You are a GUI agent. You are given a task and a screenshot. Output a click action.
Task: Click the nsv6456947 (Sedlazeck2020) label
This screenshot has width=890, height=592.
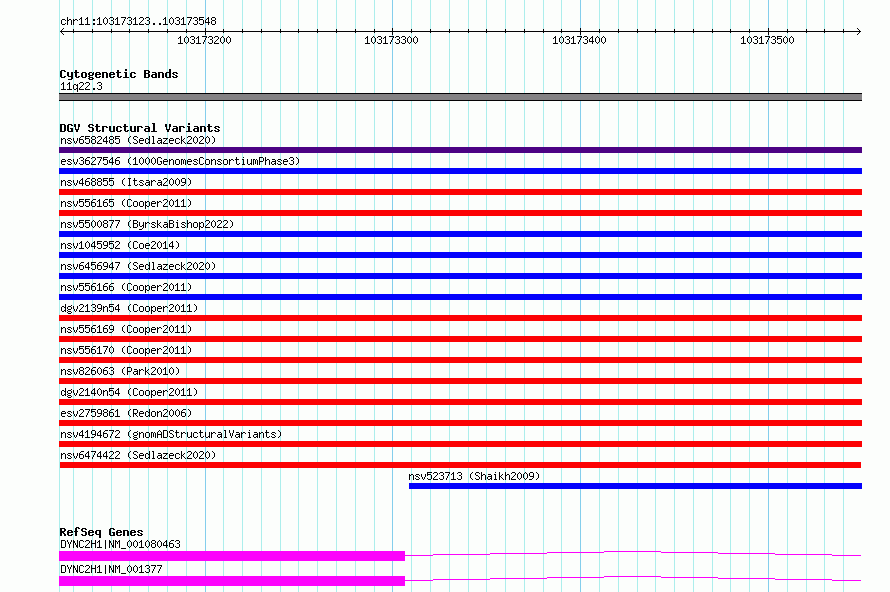point(138,266)
